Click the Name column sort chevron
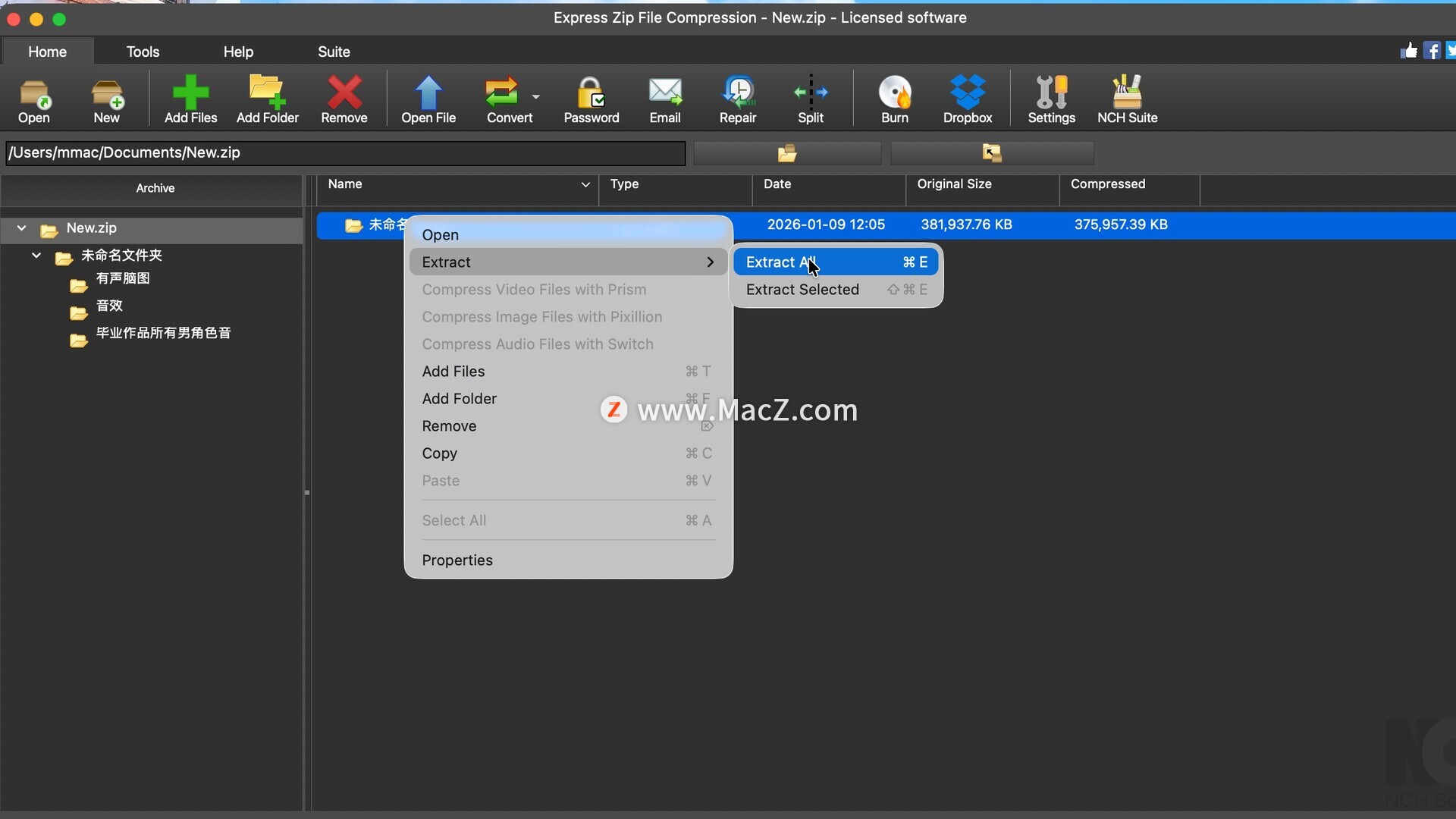Image resolution: width=1456 pixels, height=819 pixels. point(585,185)
